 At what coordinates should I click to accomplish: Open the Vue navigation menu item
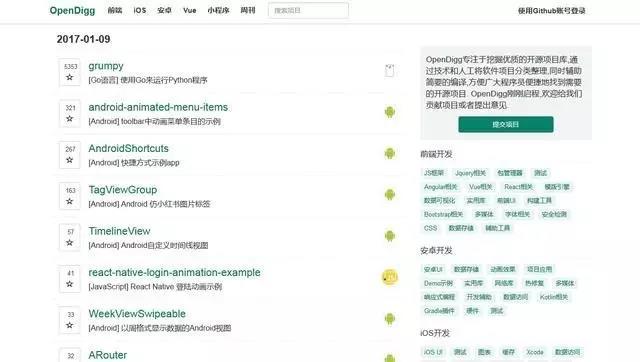189,10
